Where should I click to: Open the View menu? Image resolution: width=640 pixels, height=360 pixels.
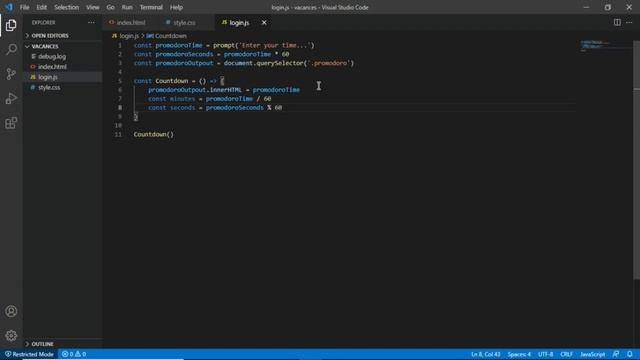coord(93,7)
